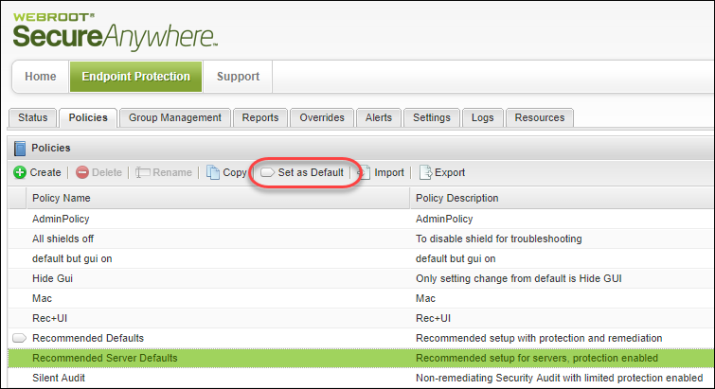Click the green Create plus icon
Image resolution: width=715 pixels, height=389 pixels.
pyautogui.click(x=20, y=172)
